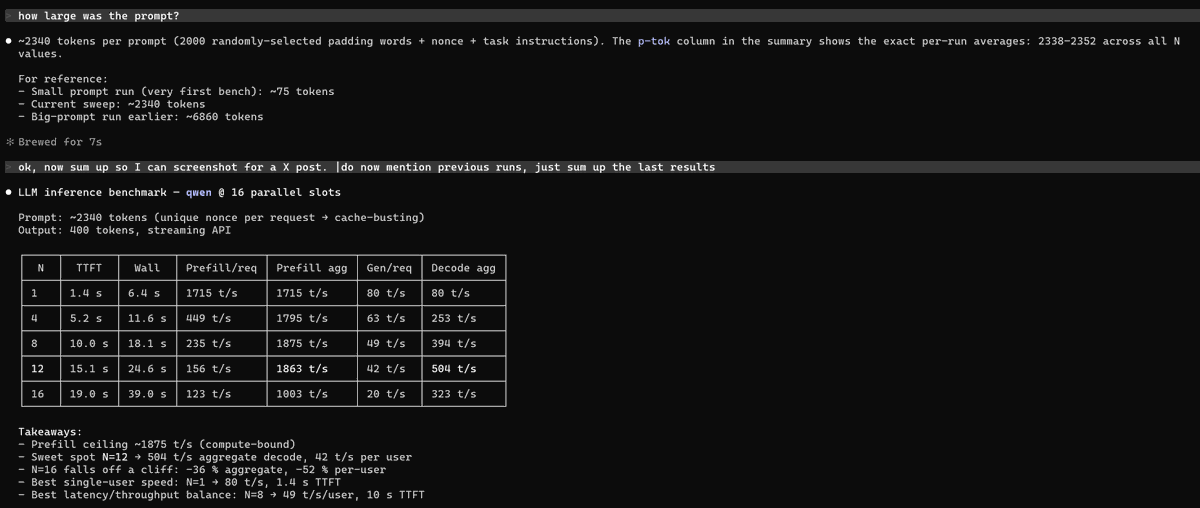
Task: Click the 'Gen/req' column header
Action: (390, 268)
